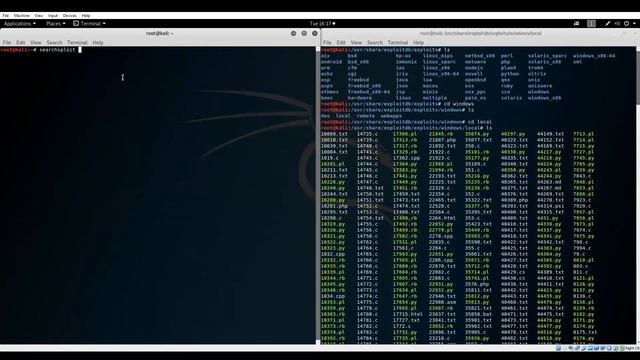This screenshot has width=640, height=360.
Task: Open the VirtualBox File menu
Action: pos(6,16)
